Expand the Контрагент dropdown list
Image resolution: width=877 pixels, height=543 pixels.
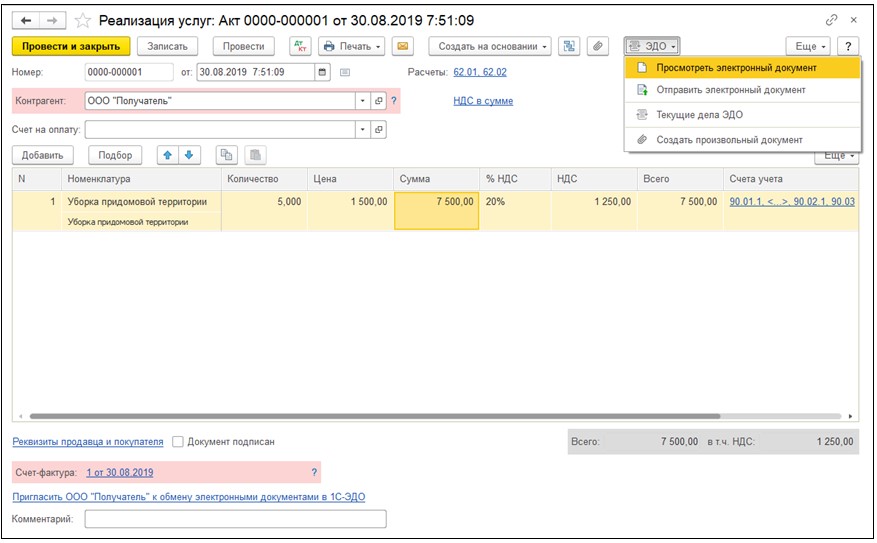coord(361,101)
